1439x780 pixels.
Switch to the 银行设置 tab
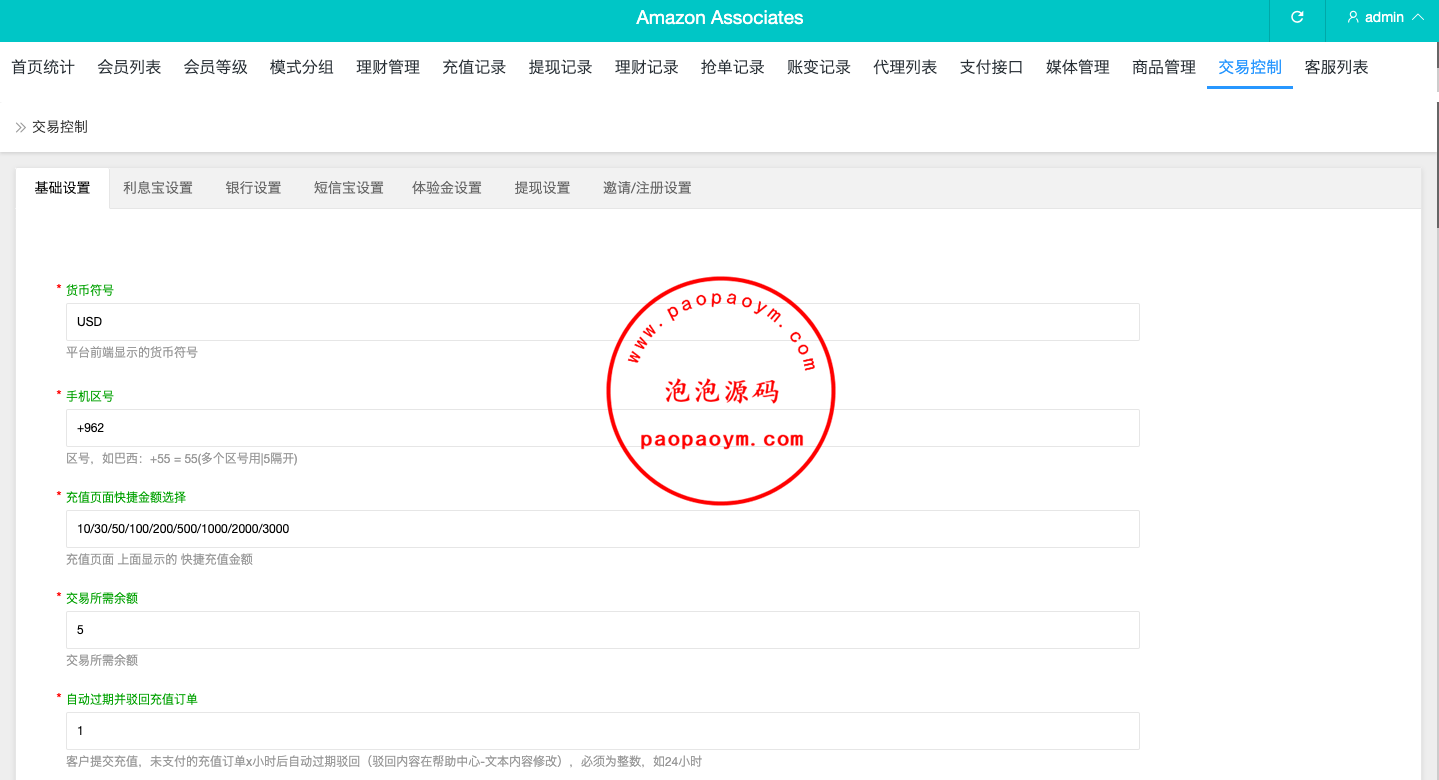[x=253, y=188]
